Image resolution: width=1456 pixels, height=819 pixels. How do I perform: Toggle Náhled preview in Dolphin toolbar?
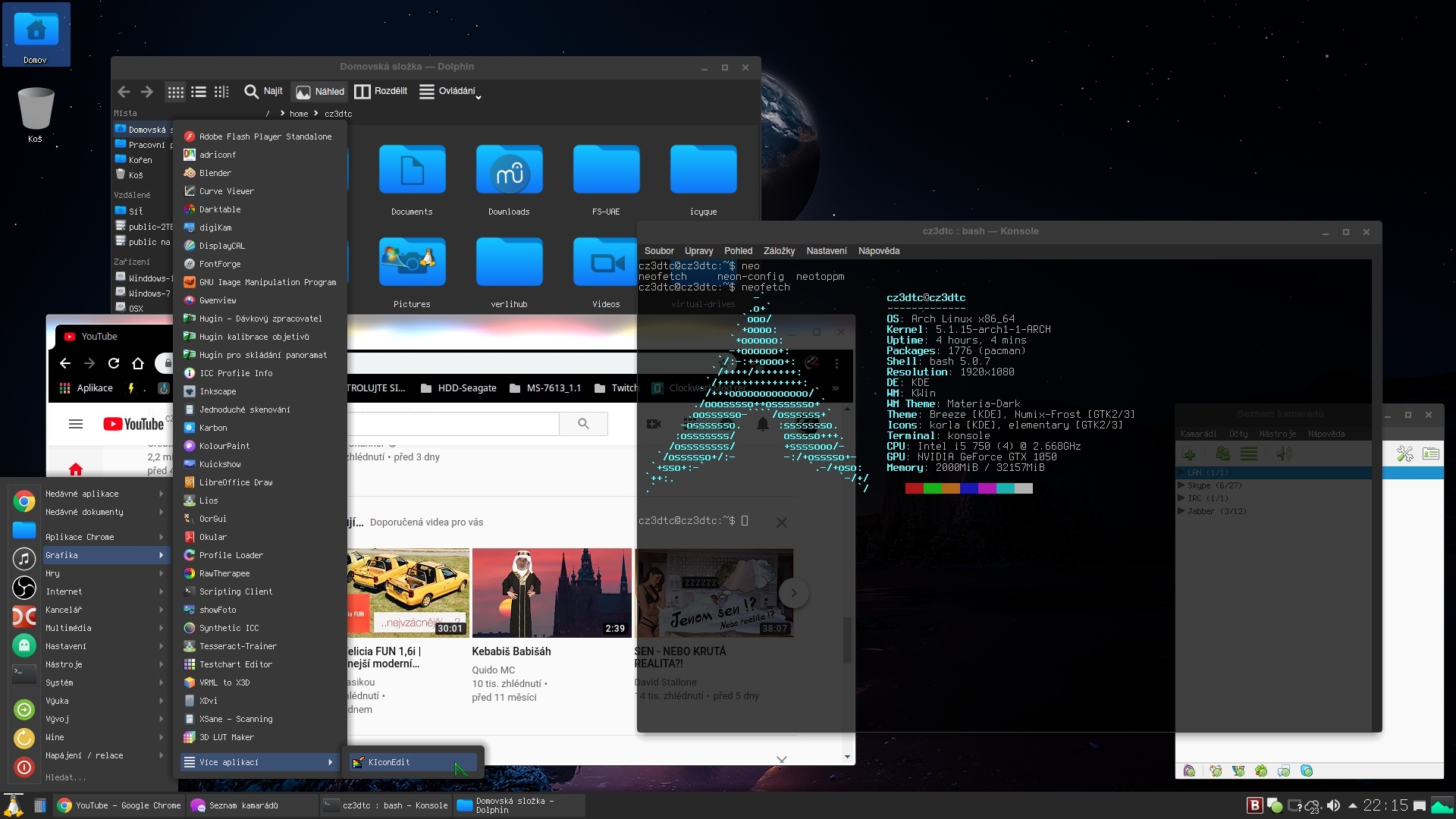click(x=320, y=92)
